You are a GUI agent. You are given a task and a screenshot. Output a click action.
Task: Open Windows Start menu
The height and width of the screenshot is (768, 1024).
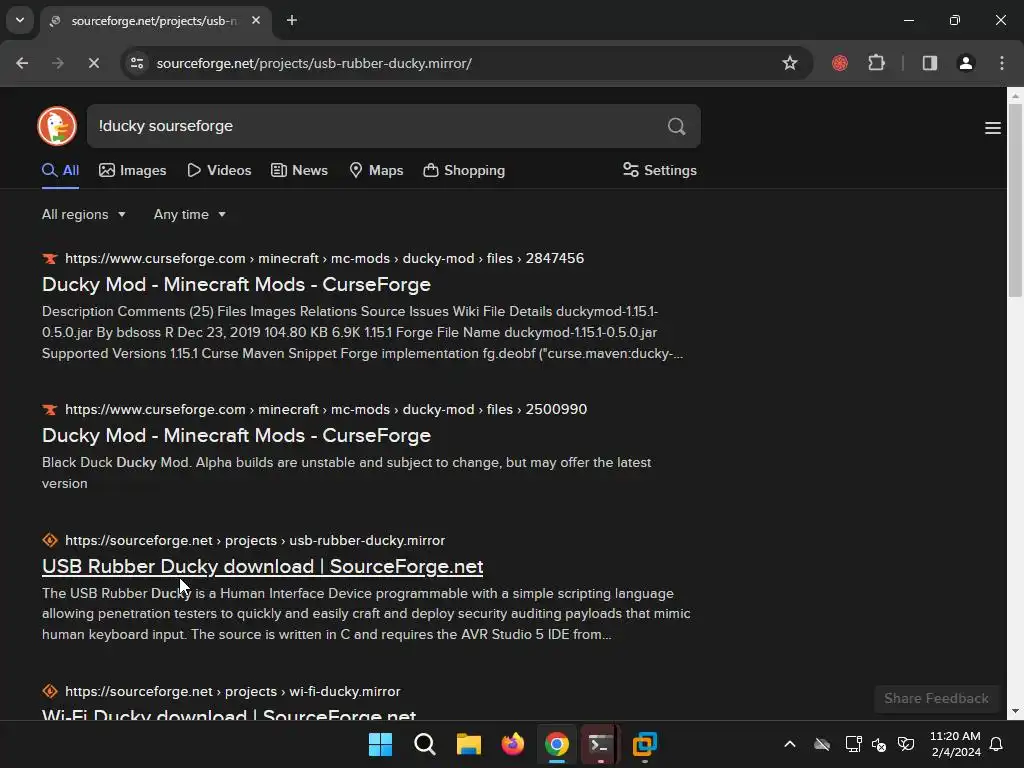pos(380,744)
